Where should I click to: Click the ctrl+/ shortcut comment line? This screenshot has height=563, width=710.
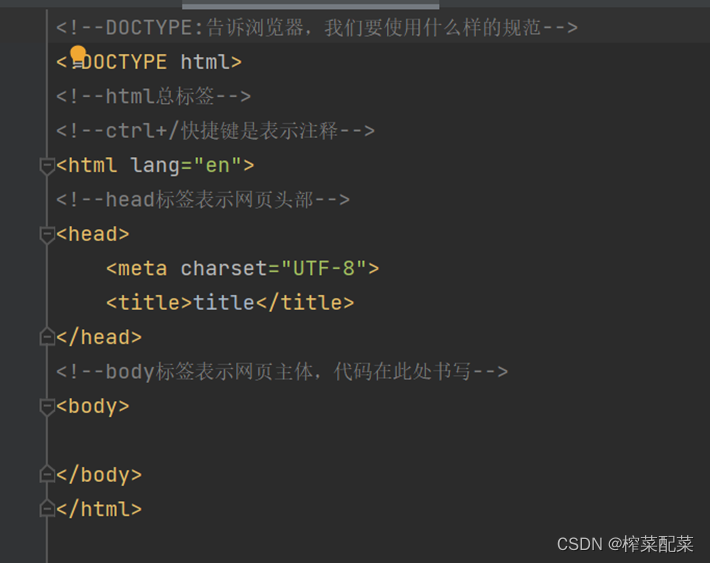point(215,130)
